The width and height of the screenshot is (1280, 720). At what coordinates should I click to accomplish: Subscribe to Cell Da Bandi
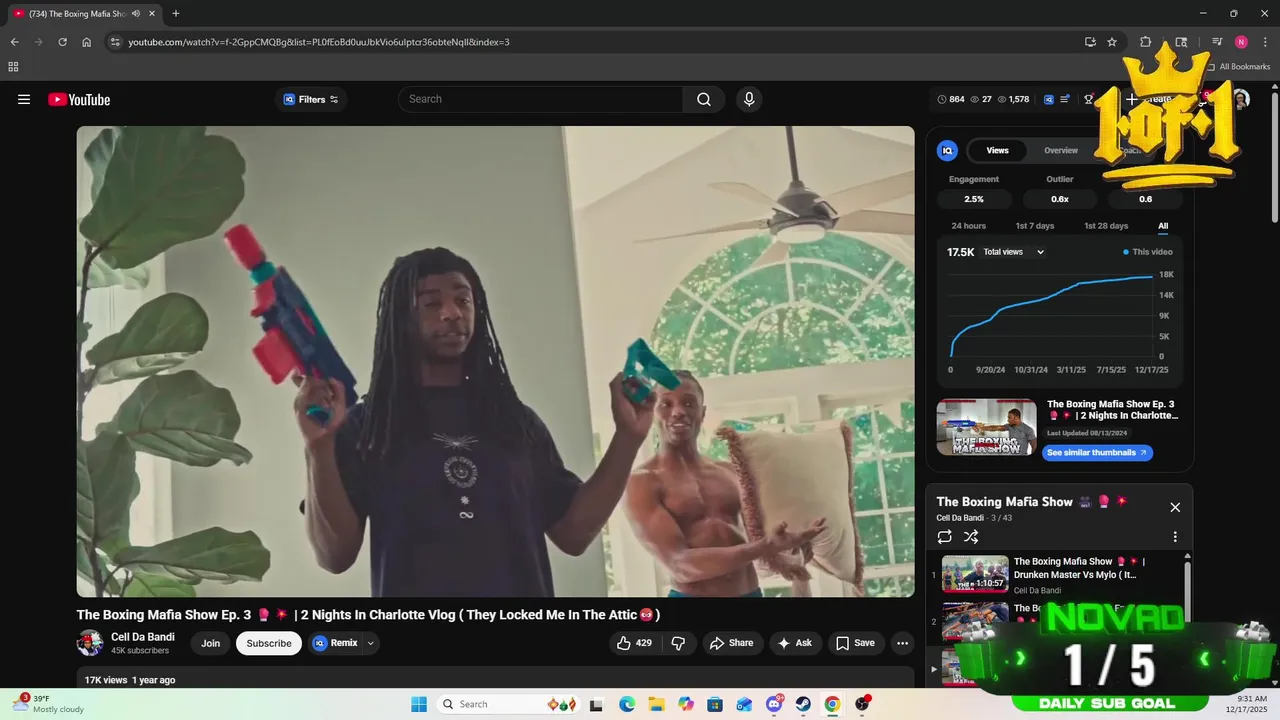[x=269, y=643]
